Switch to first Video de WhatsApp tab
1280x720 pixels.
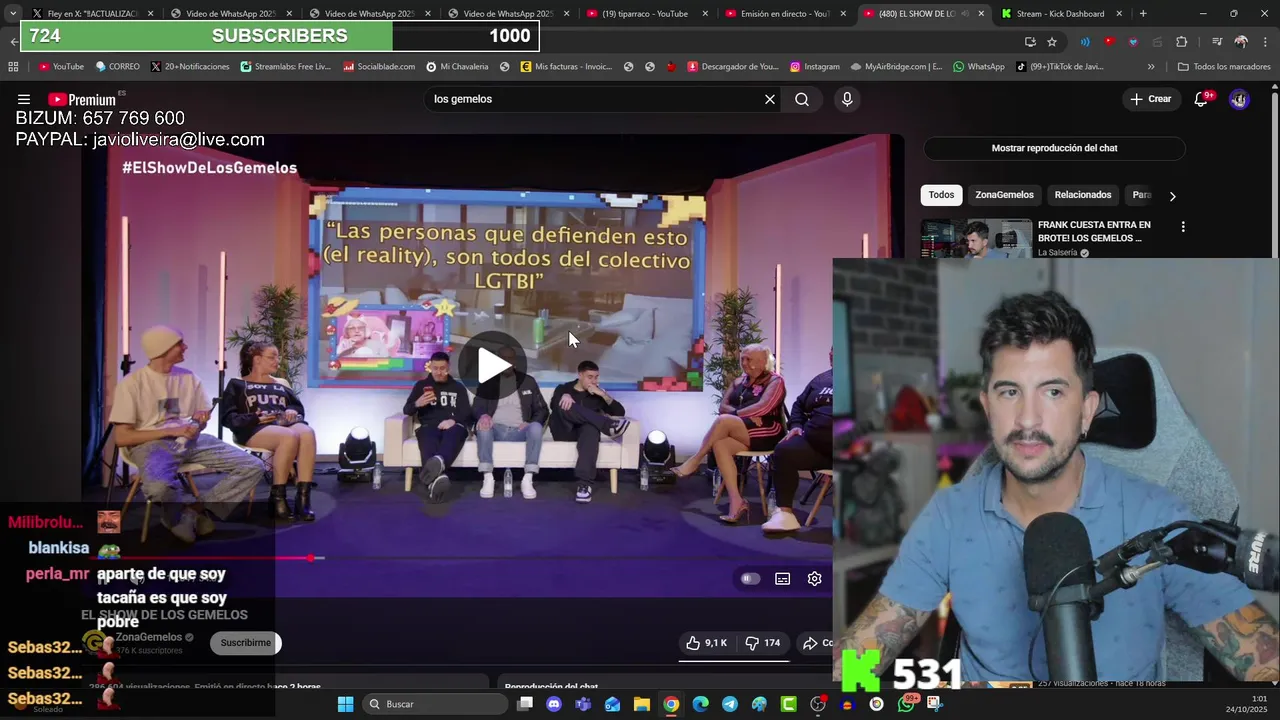tap(229, 14)
